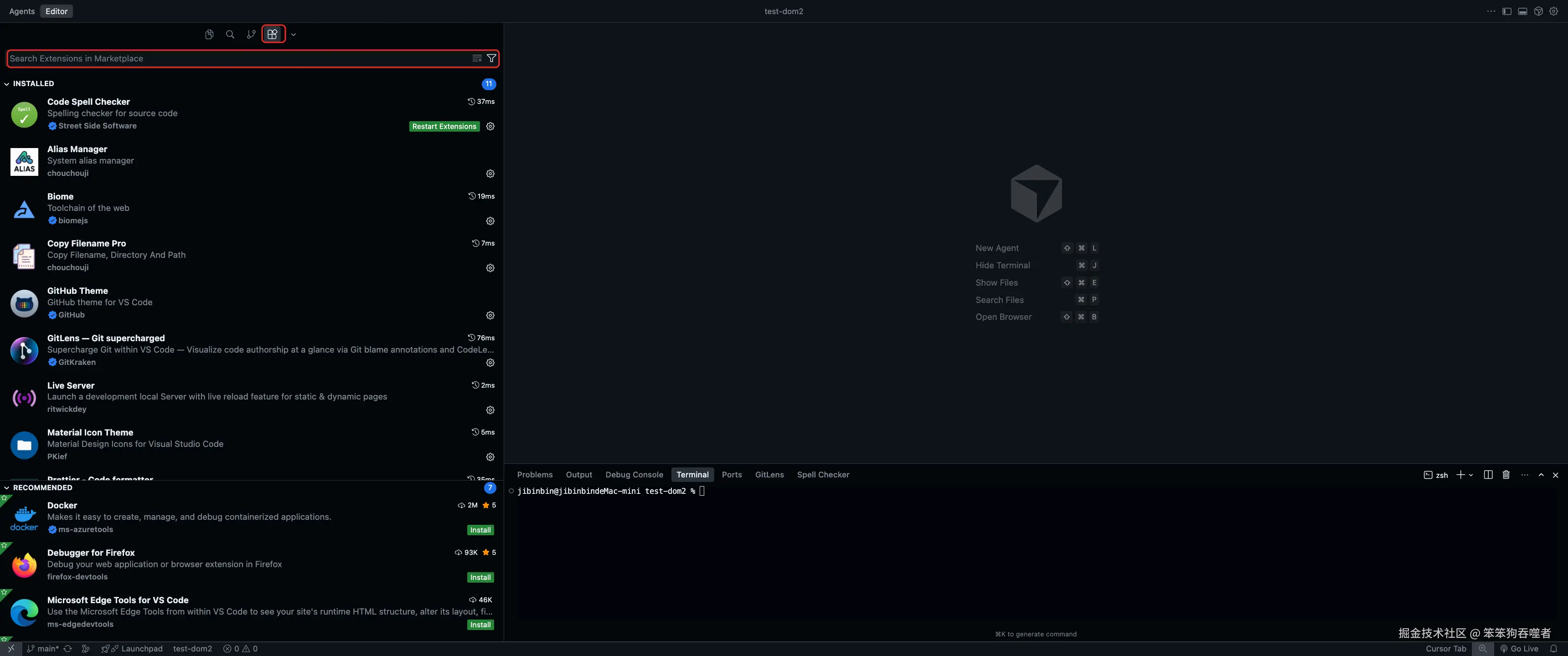Viewport: 1568px width, 656px height.
Task: Install the Docker extension
Action: [480, 530]
